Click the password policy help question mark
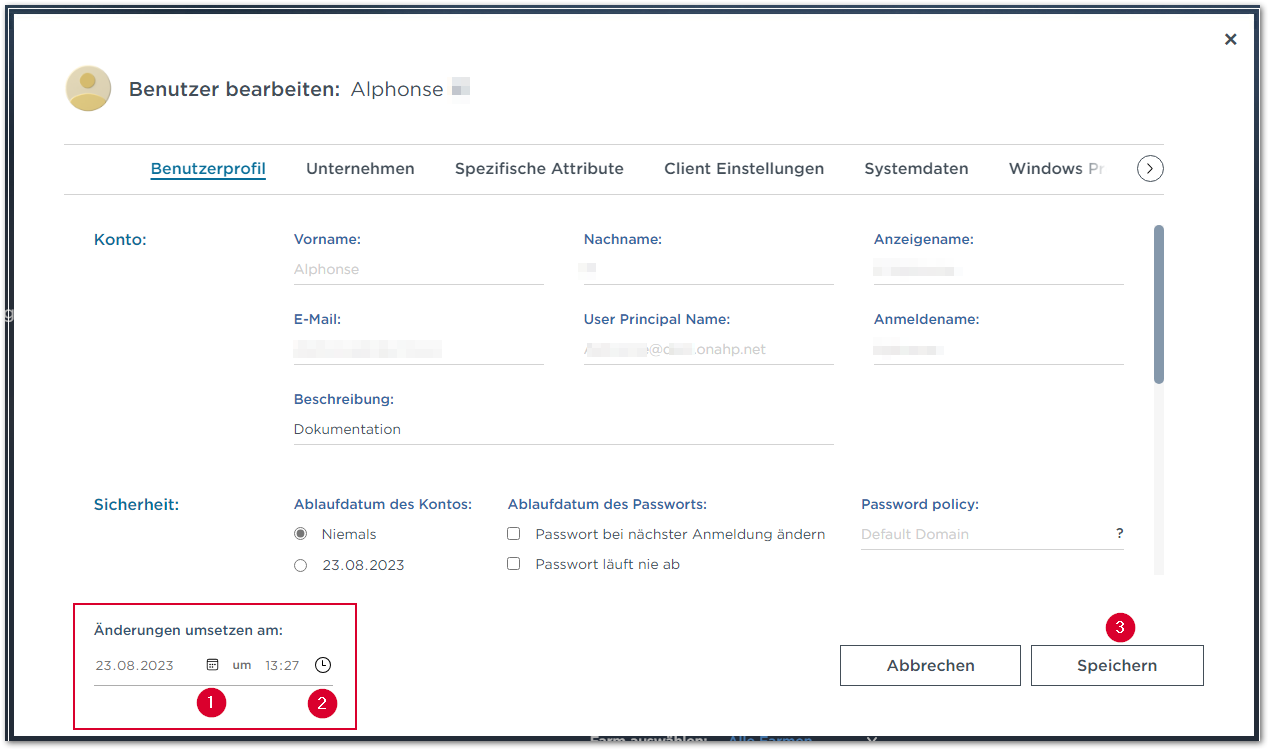Screen dimensions: 1269x750 pos(1120,534)
